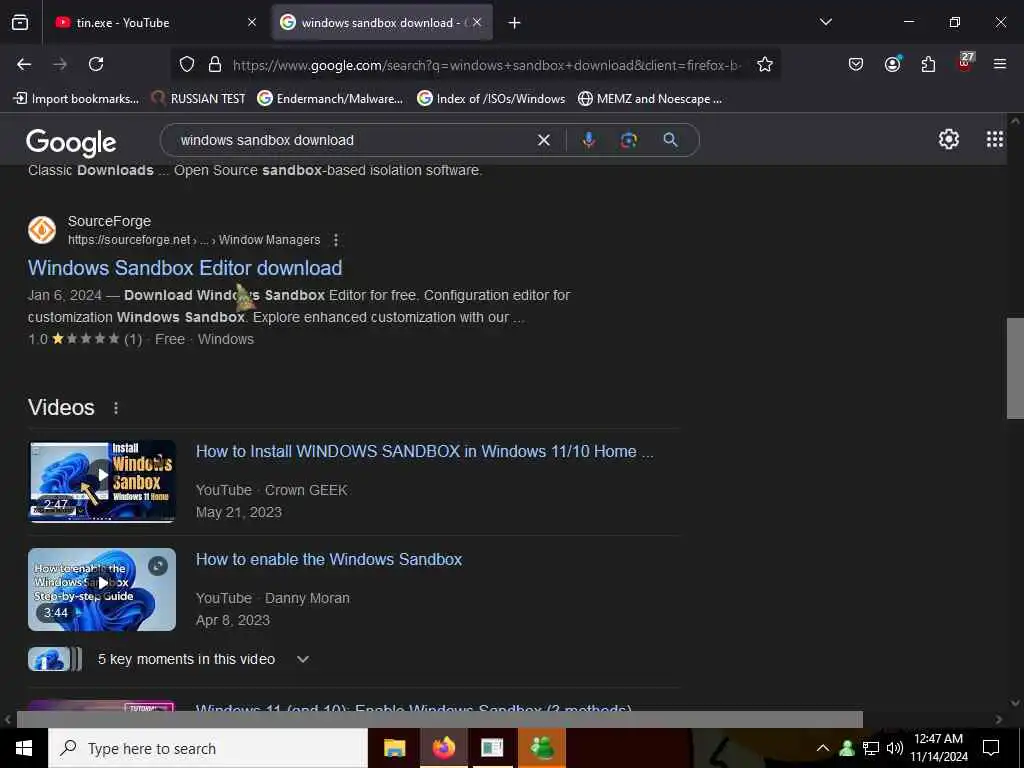
Task: Show hidden system tray icons
Action: point(823,748)
